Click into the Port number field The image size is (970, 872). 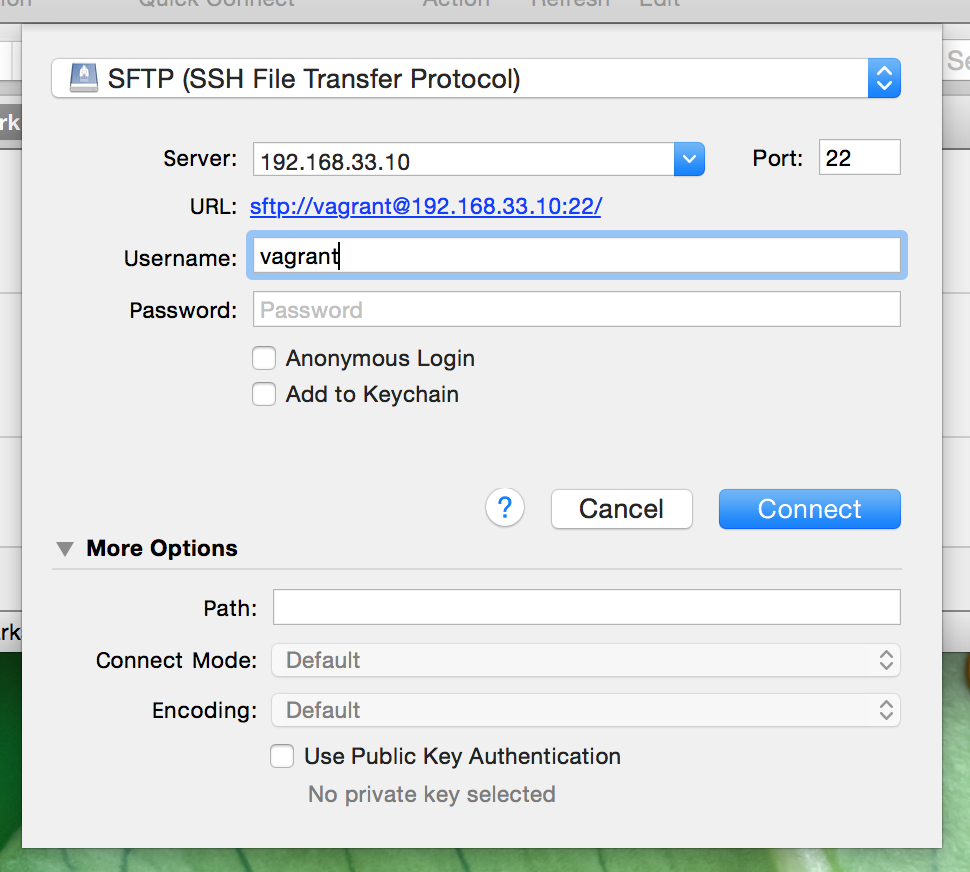point(859,158)
